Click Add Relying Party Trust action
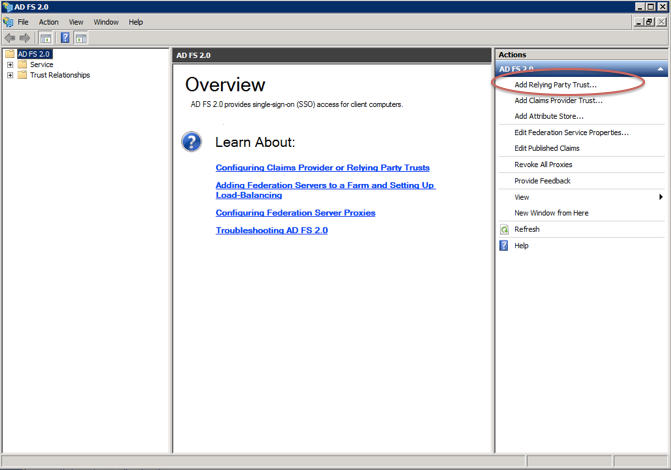 (x=555, y=85)
